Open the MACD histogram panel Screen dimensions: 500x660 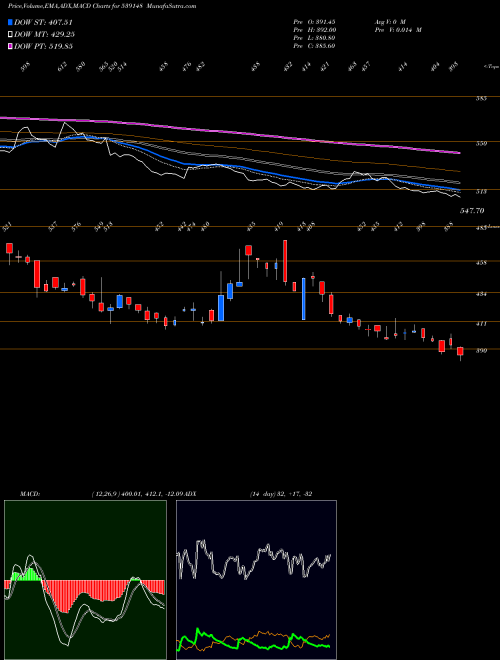85,580
